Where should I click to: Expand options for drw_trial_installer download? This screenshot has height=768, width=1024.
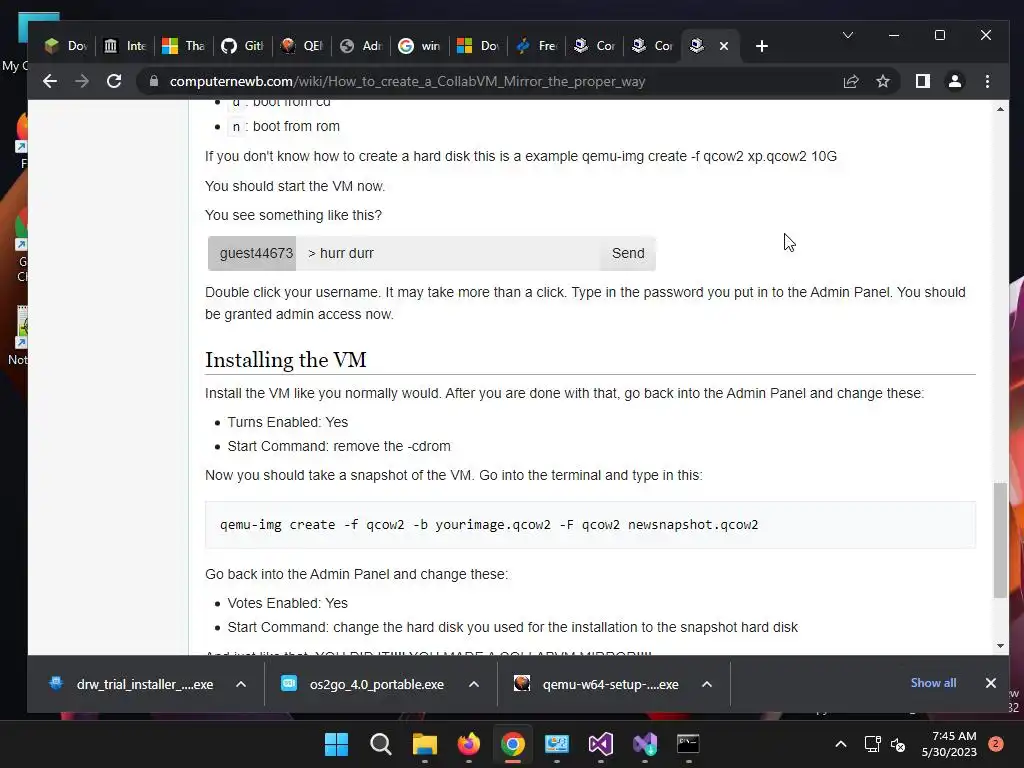point(241,684)
